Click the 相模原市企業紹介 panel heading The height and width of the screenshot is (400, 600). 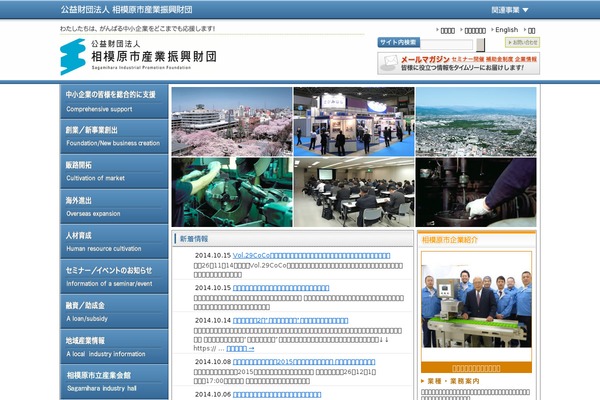tap(450, 240)
